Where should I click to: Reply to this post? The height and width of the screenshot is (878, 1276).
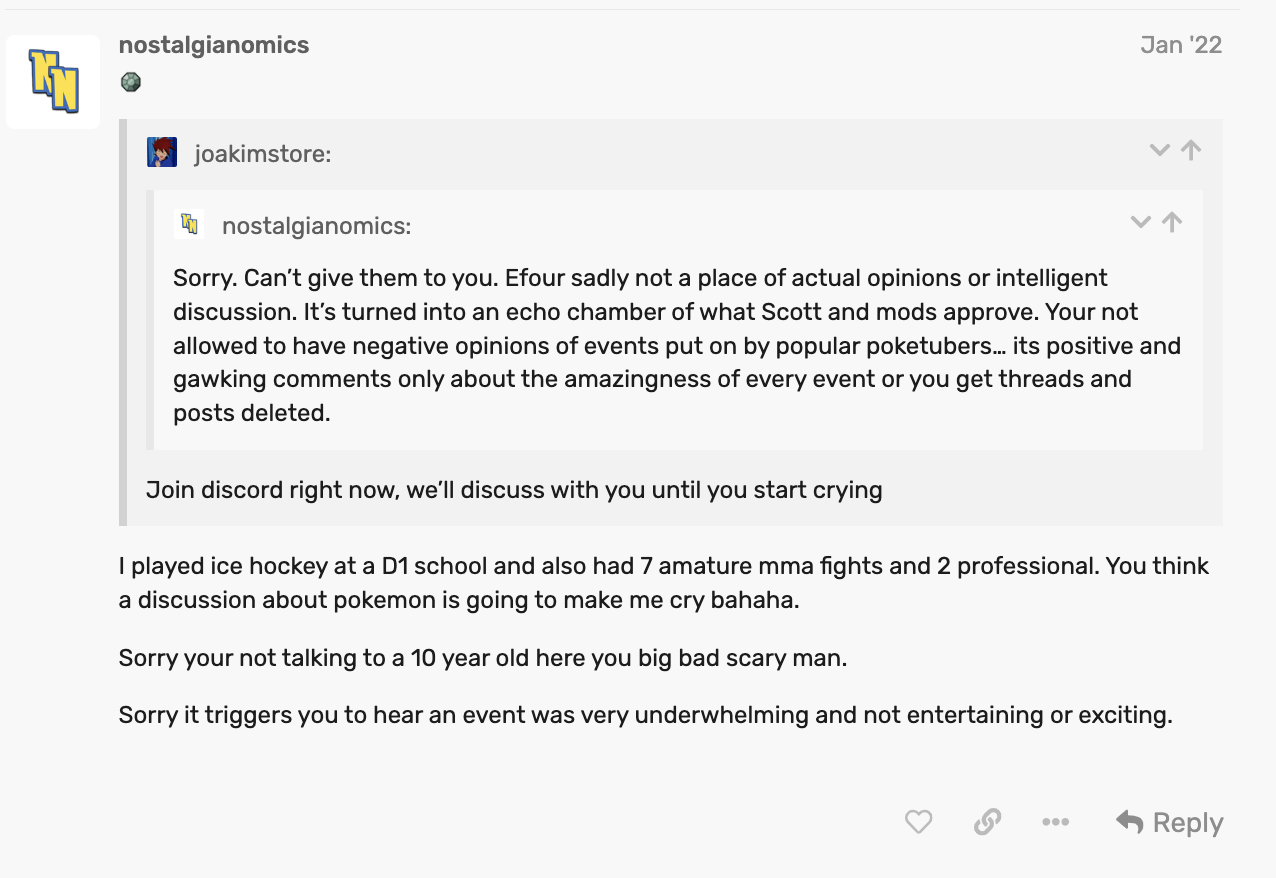pyautogui.click(x=1169, y=822)
